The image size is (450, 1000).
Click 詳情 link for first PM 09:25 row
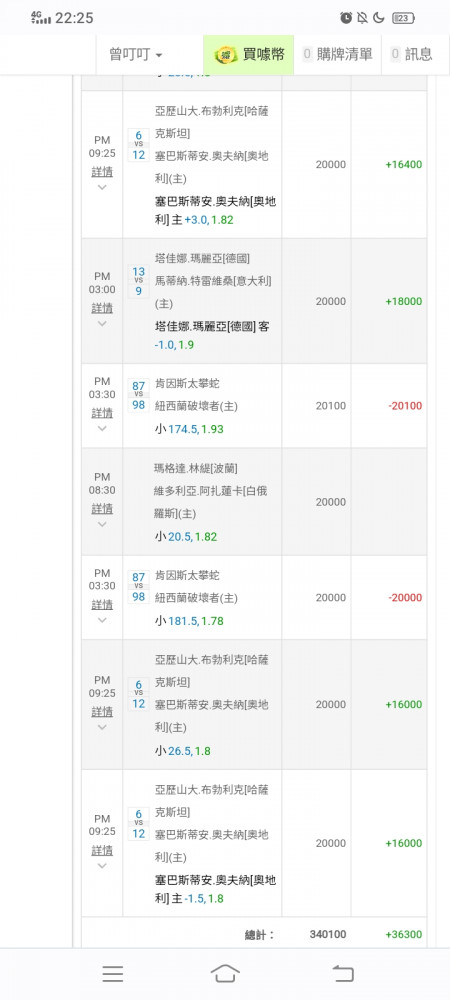point(102,172)
